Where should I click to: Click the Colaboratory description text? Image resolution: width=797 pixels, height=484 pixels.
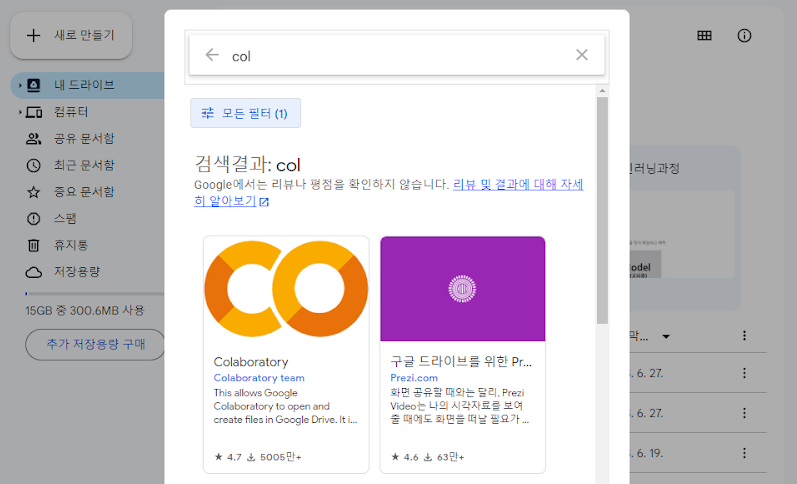pyautogui.click(x=285, y=406)
